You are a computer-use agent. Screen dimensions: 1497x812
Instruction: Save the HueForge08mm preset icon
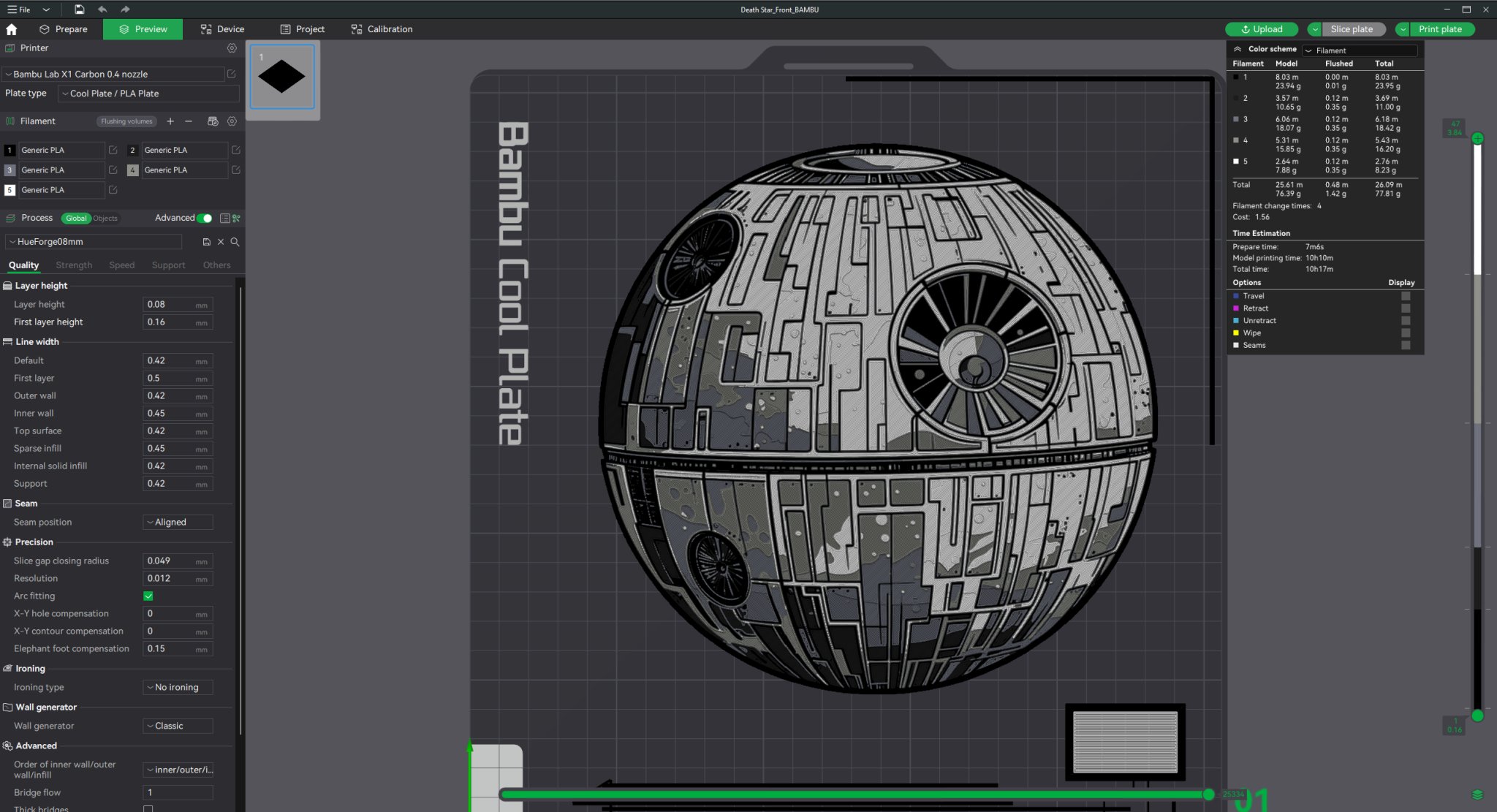click(207, 242)
